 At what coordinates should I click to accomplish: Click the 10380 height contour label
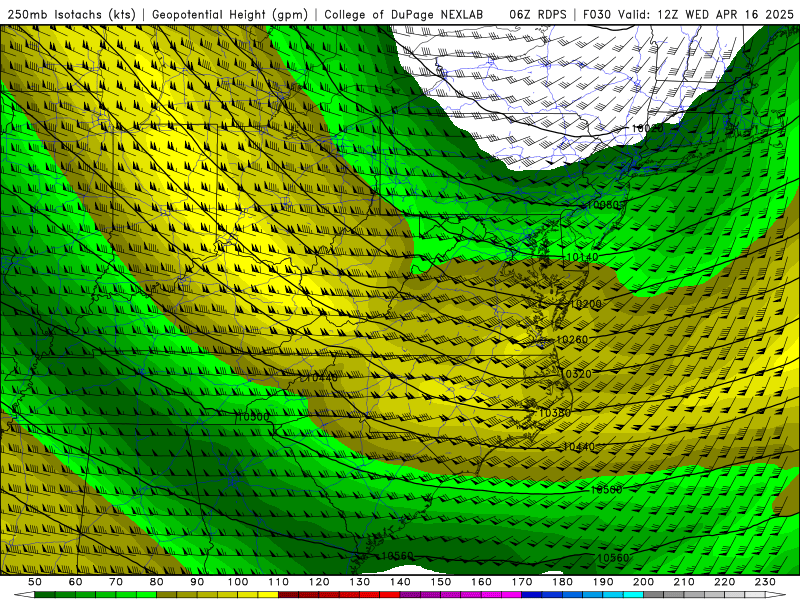(555, 413)
